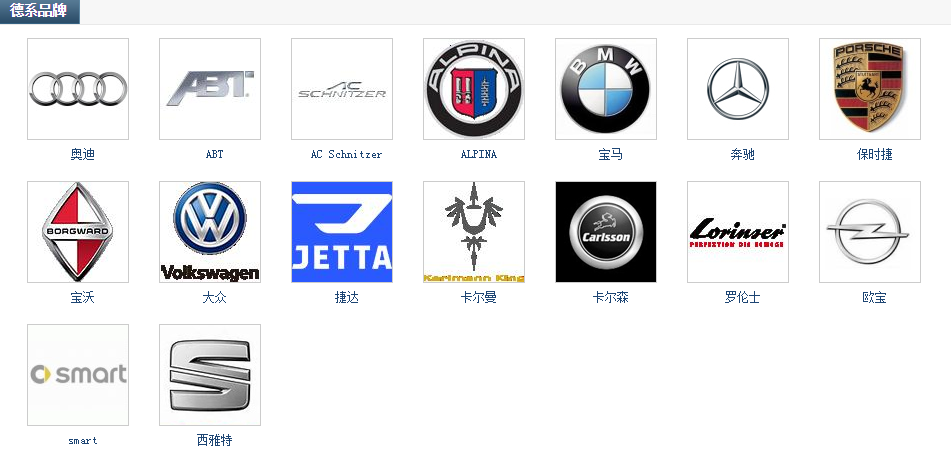
Task: Click the 保时捷 brand name link
Action: point(875,155)
